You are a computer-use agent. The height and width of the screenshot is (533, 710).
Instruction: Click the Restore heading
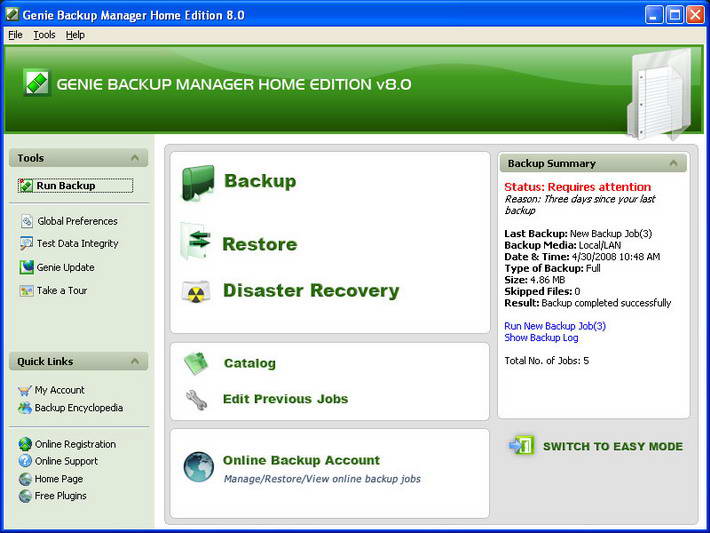pyautogui.click(x=260, y=244)
